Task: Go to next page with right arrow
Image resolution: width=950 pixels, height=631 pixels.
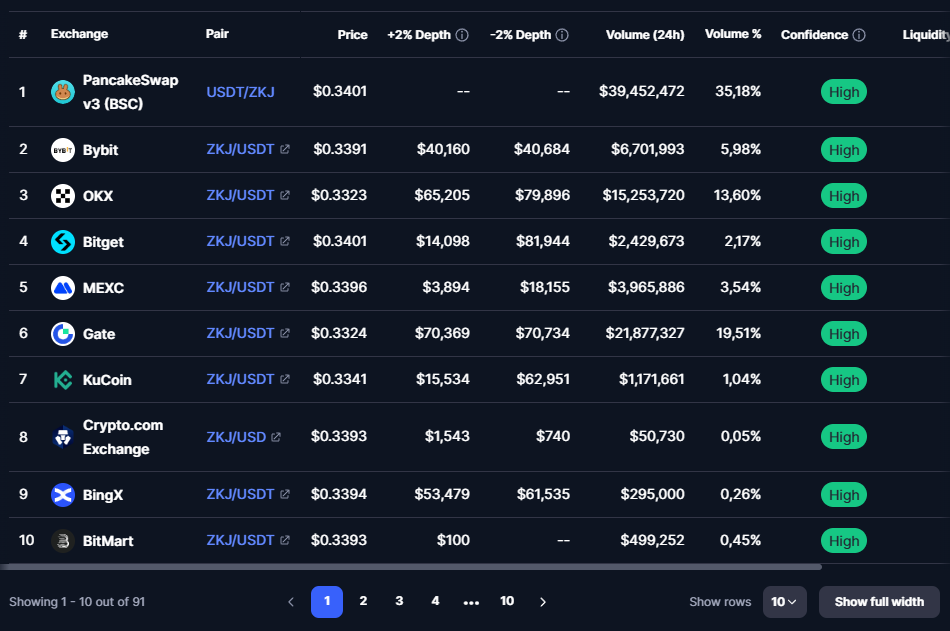Action: pos(543,602)
